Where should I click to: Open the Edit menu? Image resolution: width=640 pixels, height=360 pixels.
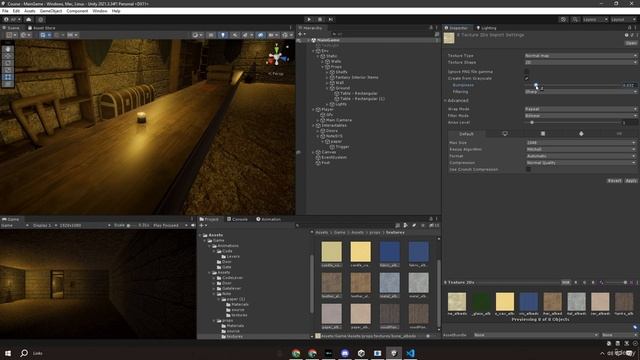click(16, 11)
